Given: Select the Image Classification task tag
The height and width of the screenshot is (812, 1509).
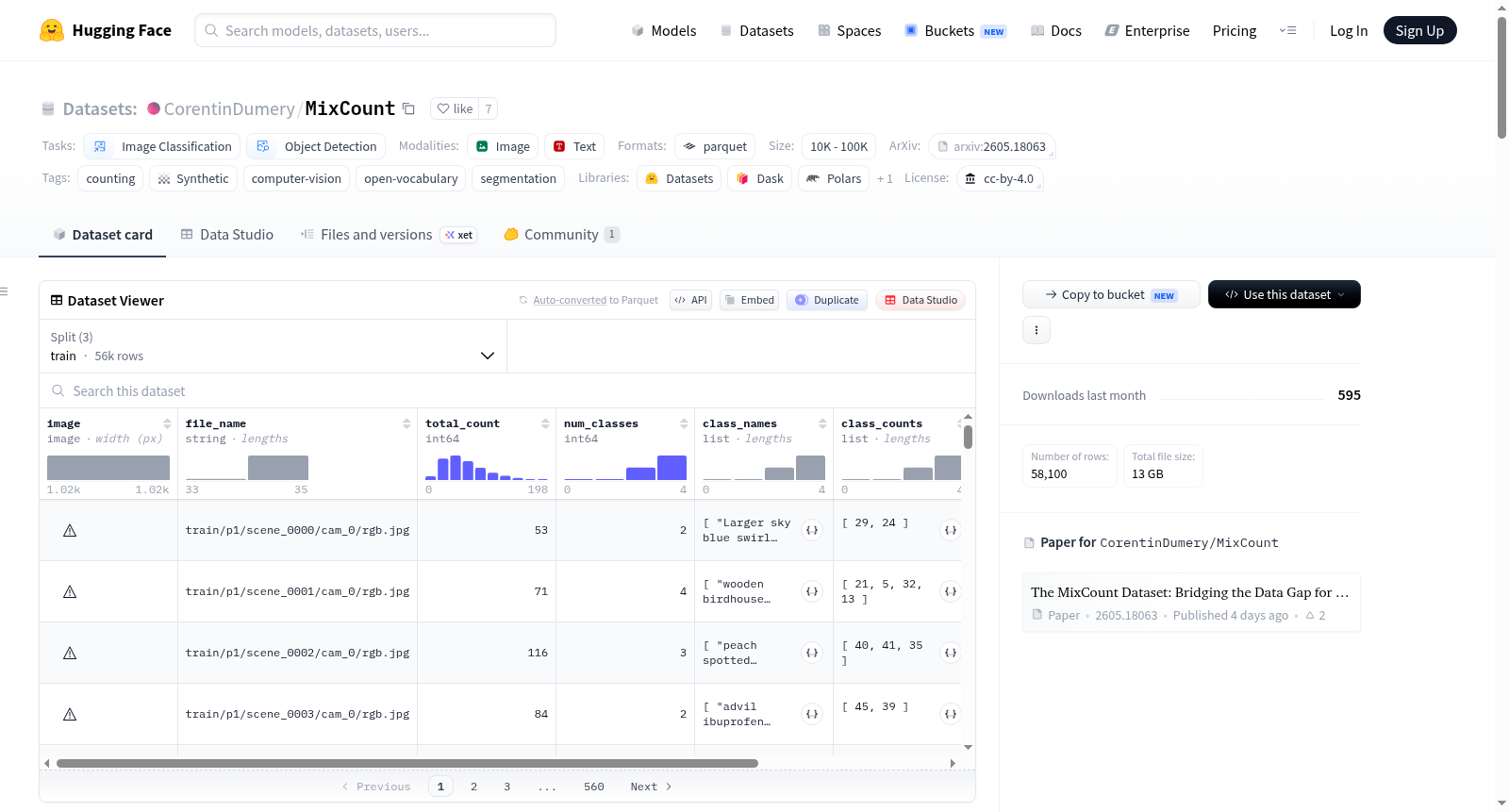Looking at the screenshot, I should click(162, 146).
